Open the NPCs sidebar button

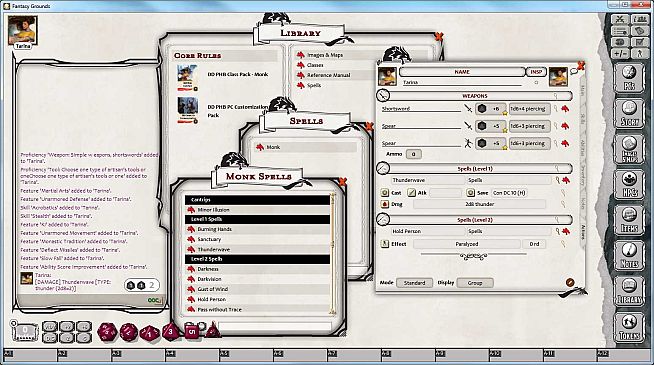pos(629,184)
